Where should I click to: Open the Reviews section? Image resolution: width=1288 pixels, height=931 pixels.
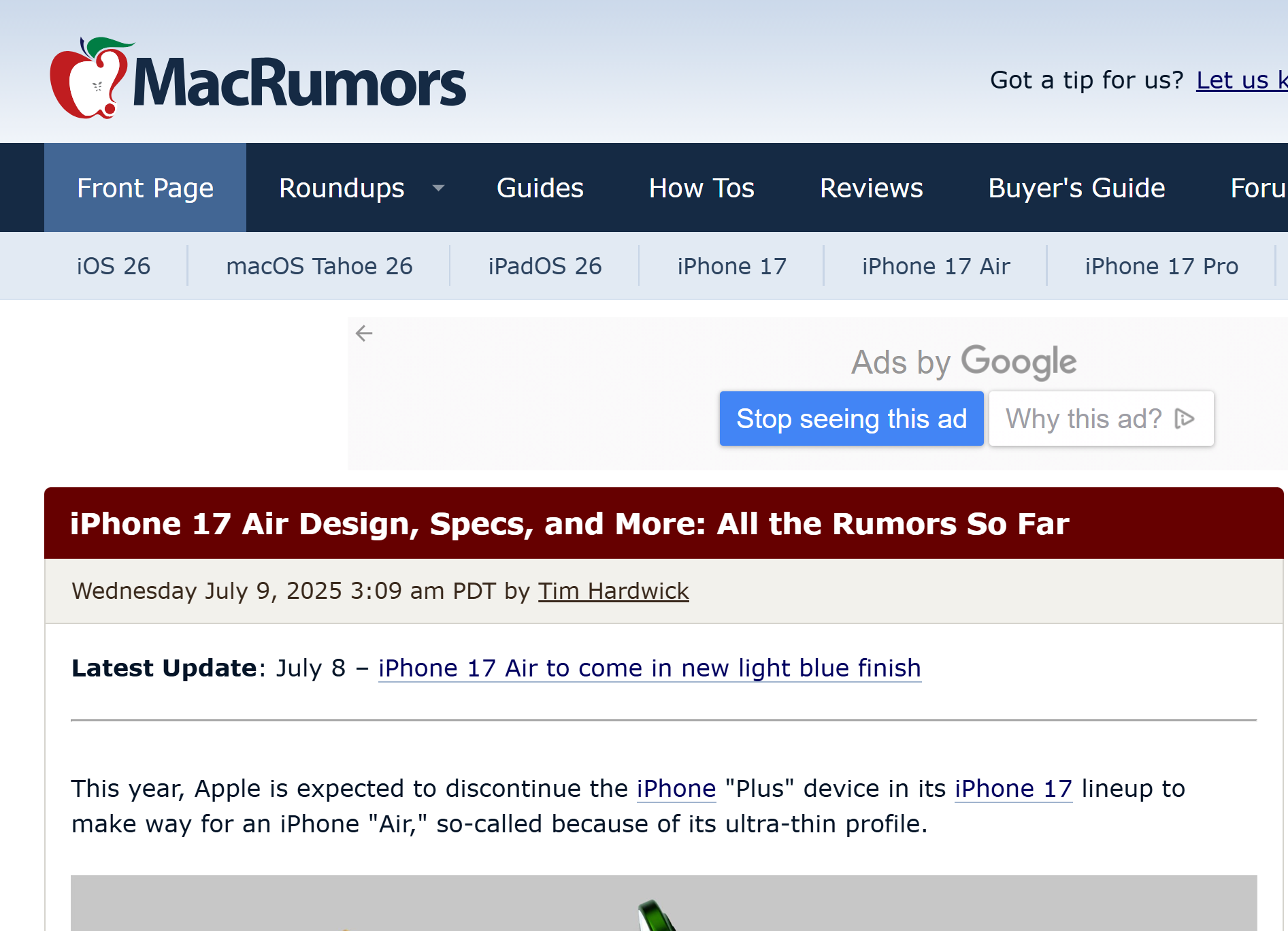click(x=872, y=188)
